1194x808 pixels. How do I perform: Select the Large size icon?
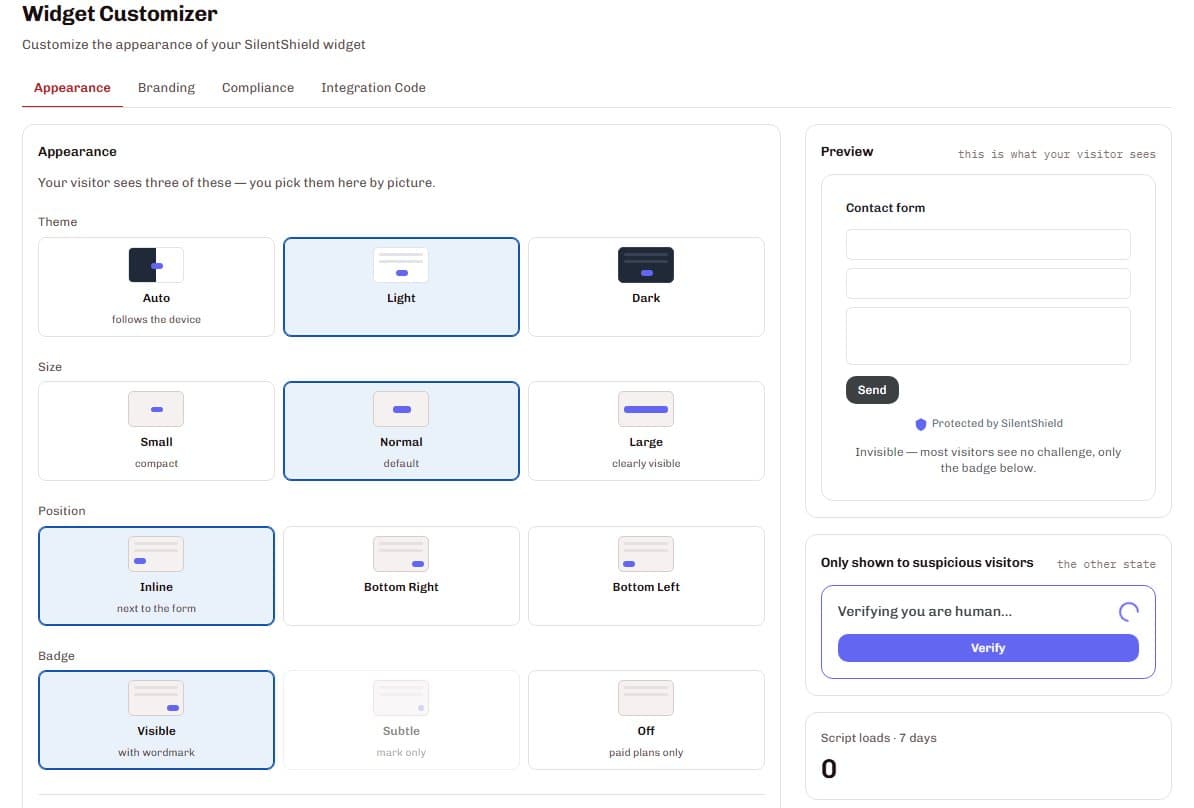tap(646, 409)
